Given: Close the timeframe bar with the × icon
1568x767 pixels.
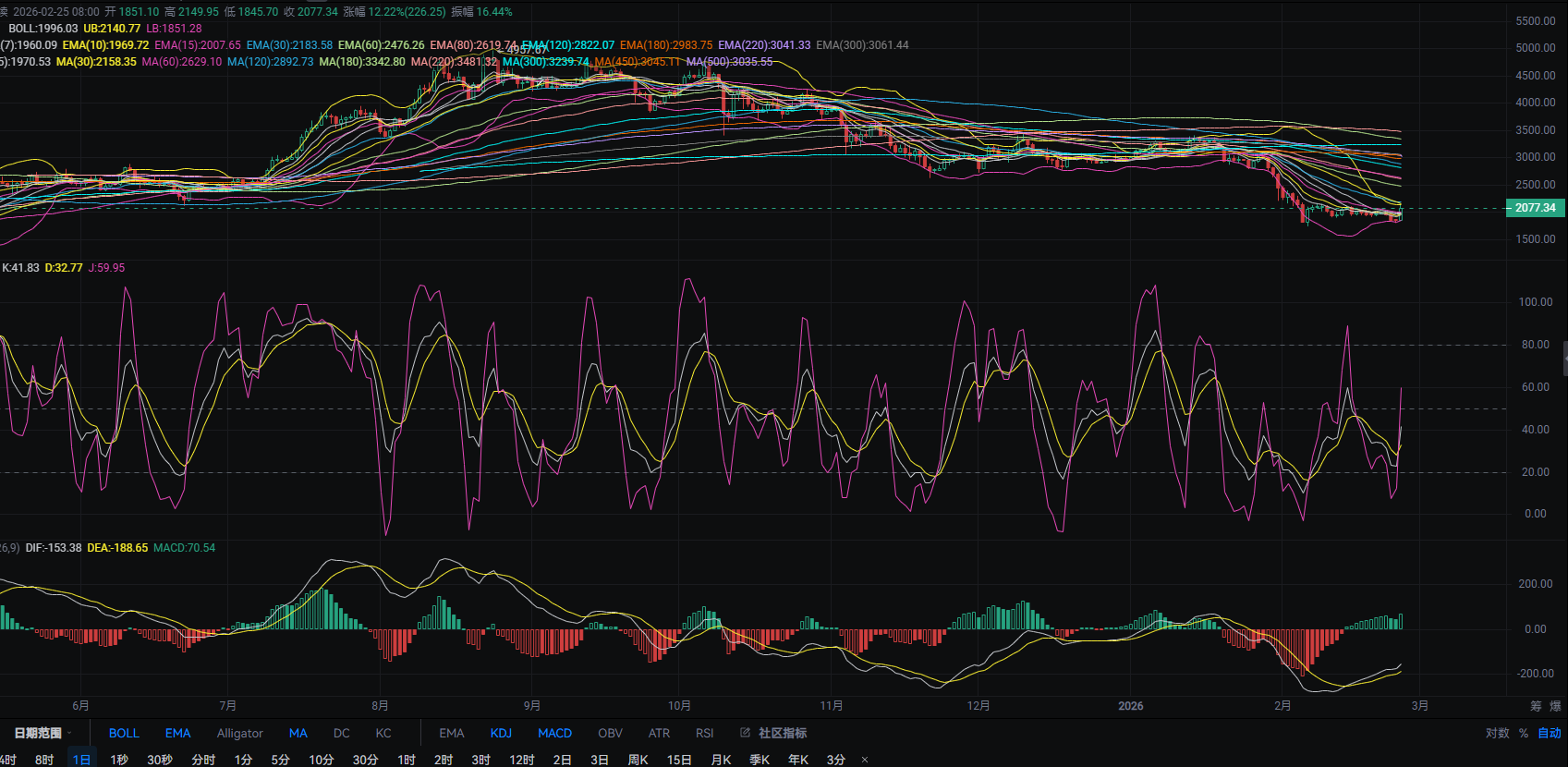Looking at the screenshot, I should click(x=865, y=760).
